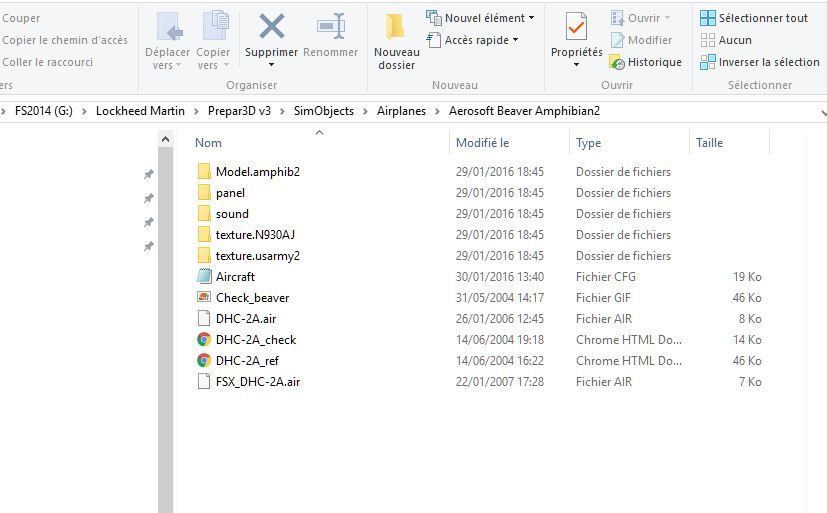The image size is (827, 513).
Task: Click the date 22/01/2007 17:28
Action: [x=500, y=382]
